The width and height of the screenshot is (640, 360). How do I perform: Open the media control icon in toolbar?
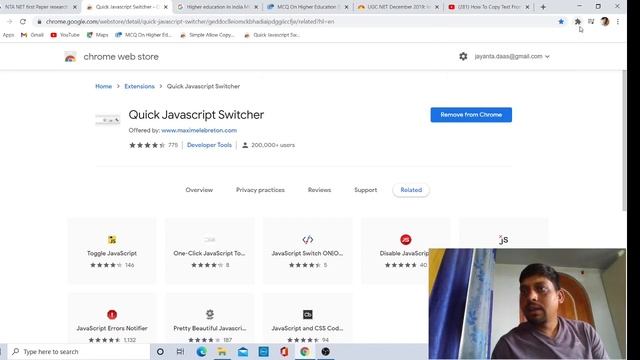[x=591, y=22]
